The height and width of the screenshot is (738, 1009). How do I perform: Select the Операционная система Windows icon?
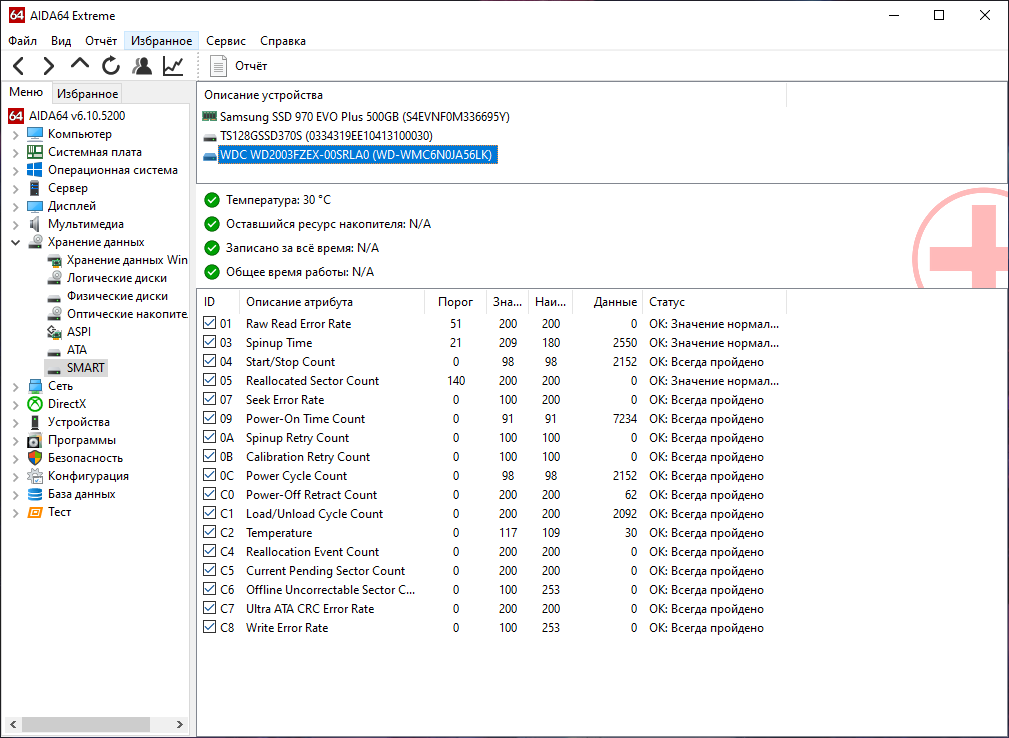pos(35,170)
